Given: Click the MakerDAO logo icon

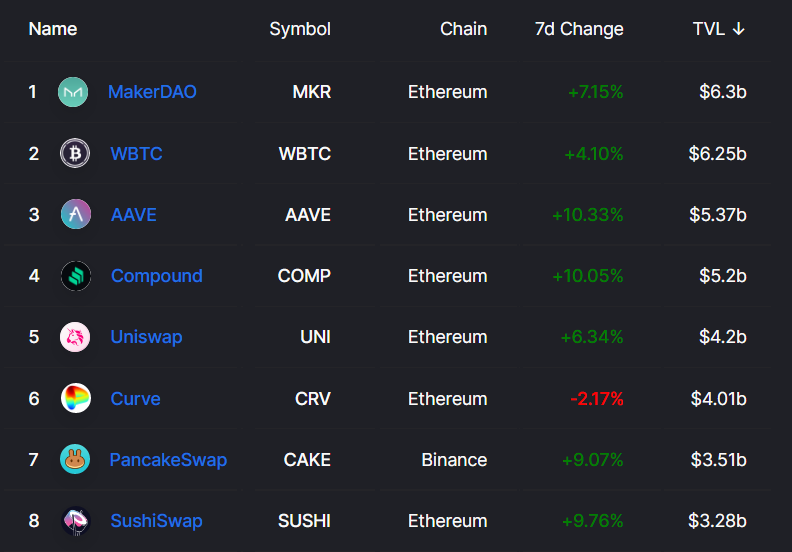Looking at the screenshot, I should 73,92.
